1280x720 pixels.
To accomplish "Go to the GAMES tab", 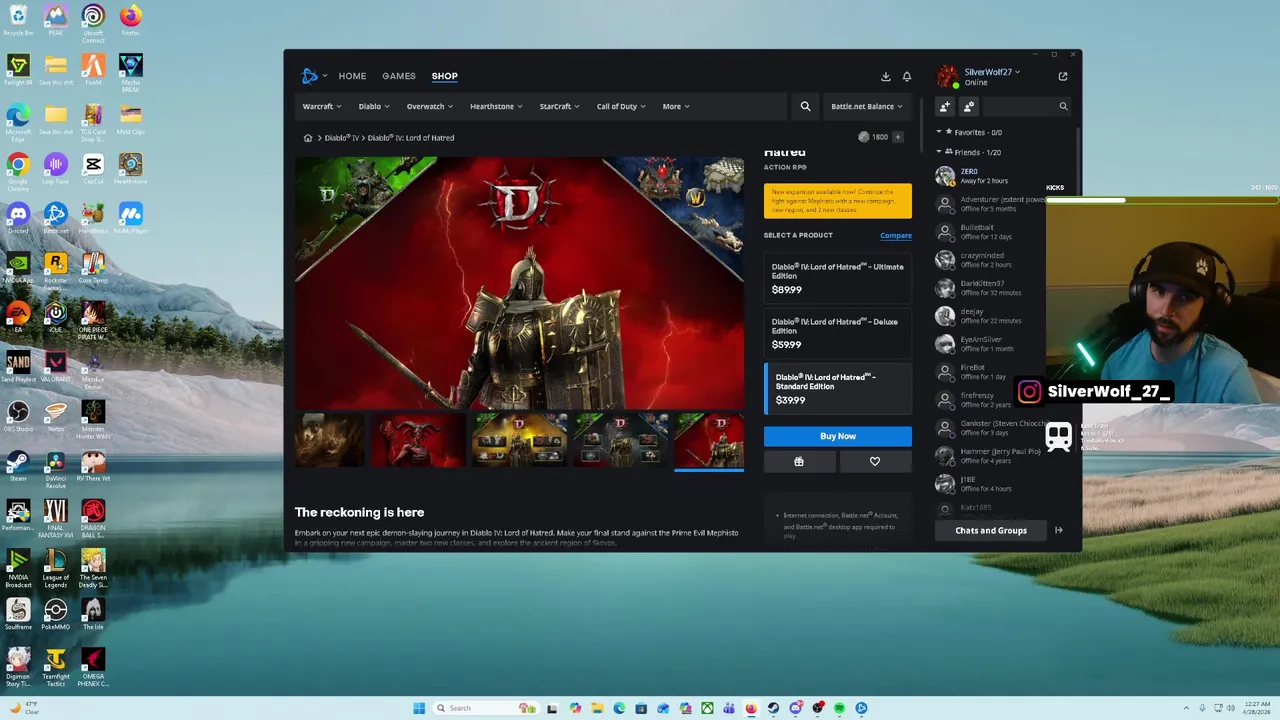I will 398,76.
